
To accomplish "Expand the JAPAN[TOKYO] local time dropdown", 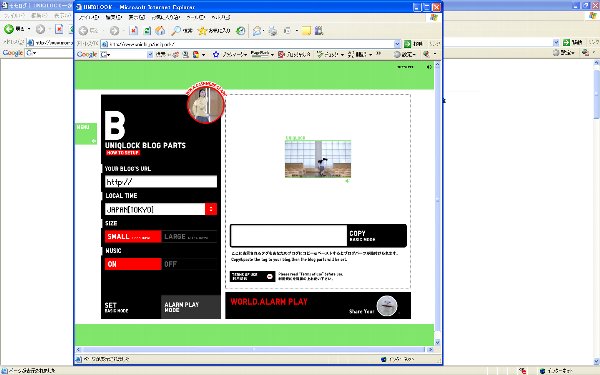I will point(211,209).
